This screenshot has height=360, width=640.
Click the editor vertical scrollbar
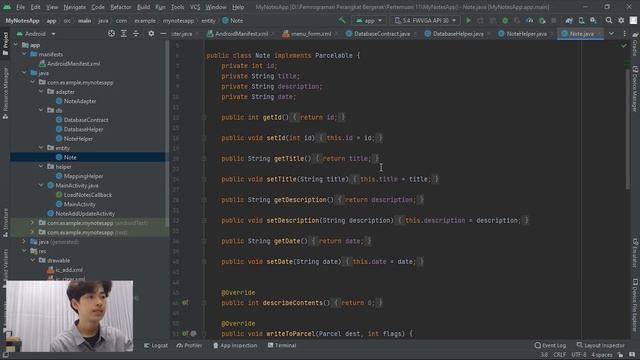tap(628, 129)
